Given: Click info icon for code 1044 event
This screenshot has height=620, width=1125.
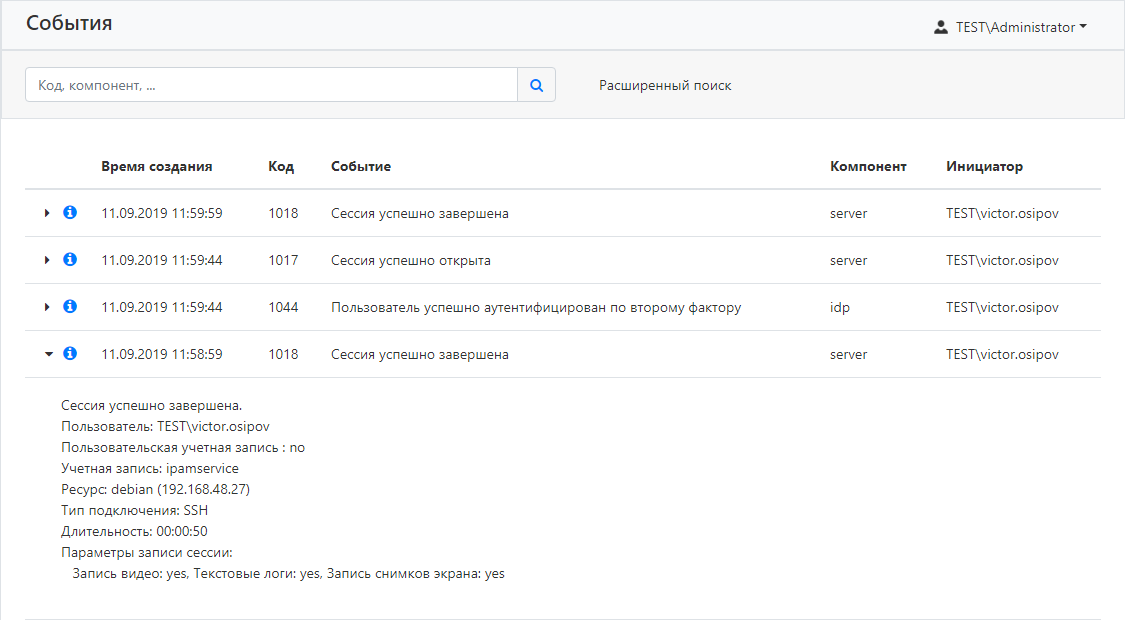Looking at the screenshot, I should [70, 307].
